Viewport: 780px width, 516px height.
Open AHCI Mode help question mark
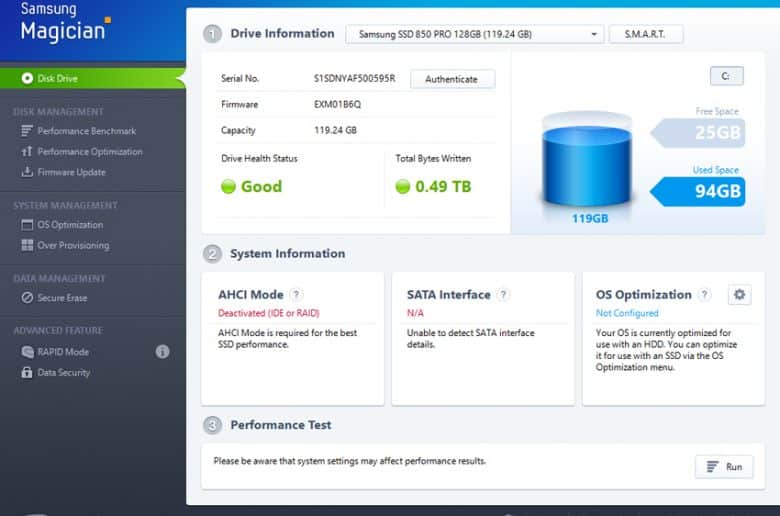point(296,295)
